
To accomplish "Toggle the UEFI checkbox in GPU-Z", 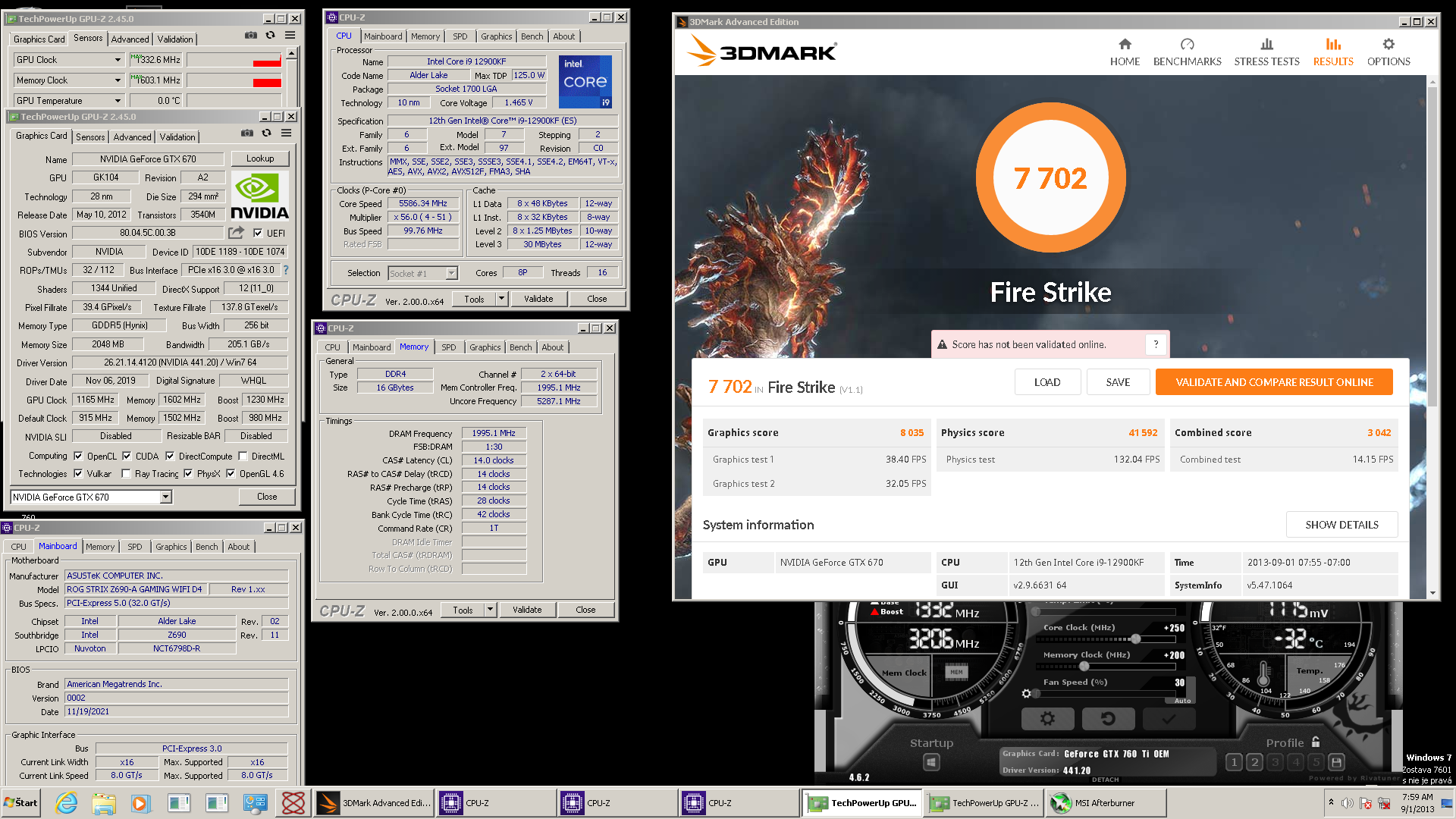I will pyautogui.click(x=258, y=234).
